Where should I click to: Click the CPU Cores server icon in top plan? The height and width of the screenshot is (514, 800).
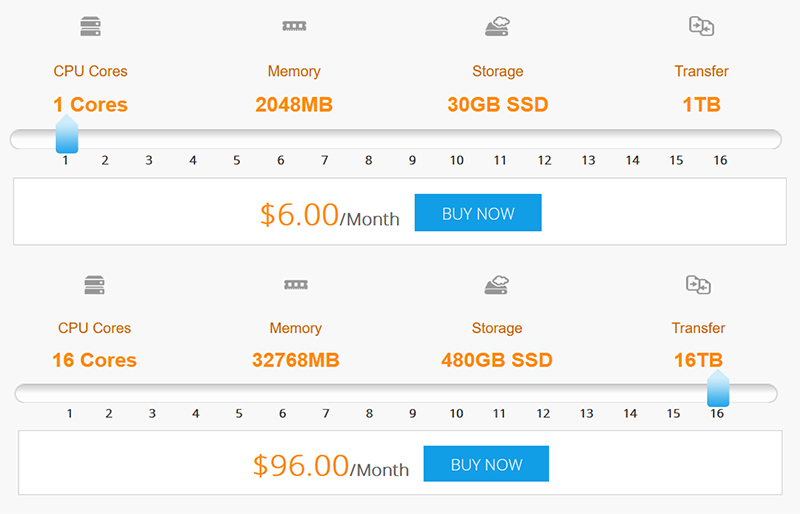click(90, 27)
